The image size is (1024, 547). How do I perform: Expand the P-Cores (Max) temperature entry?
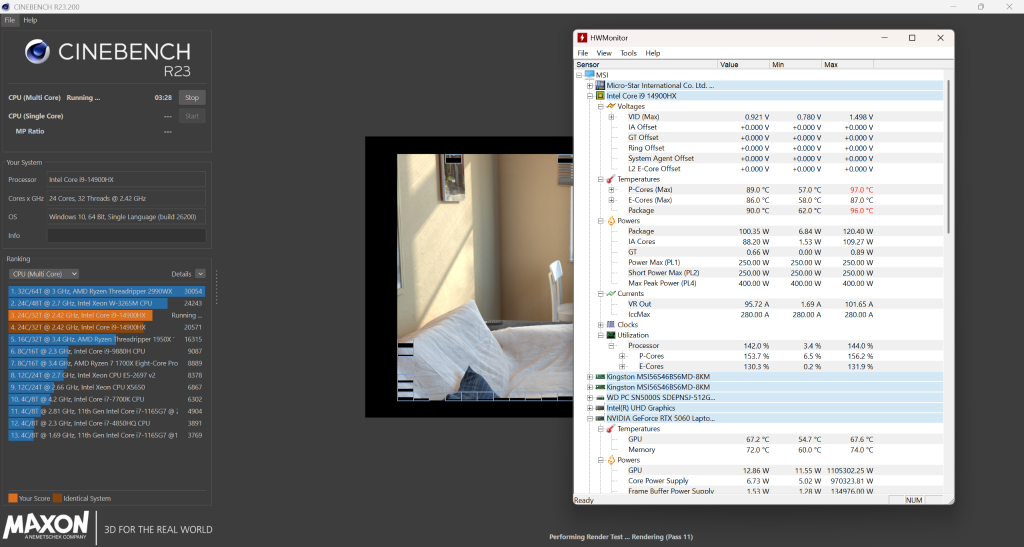click(x=611, y=189)
